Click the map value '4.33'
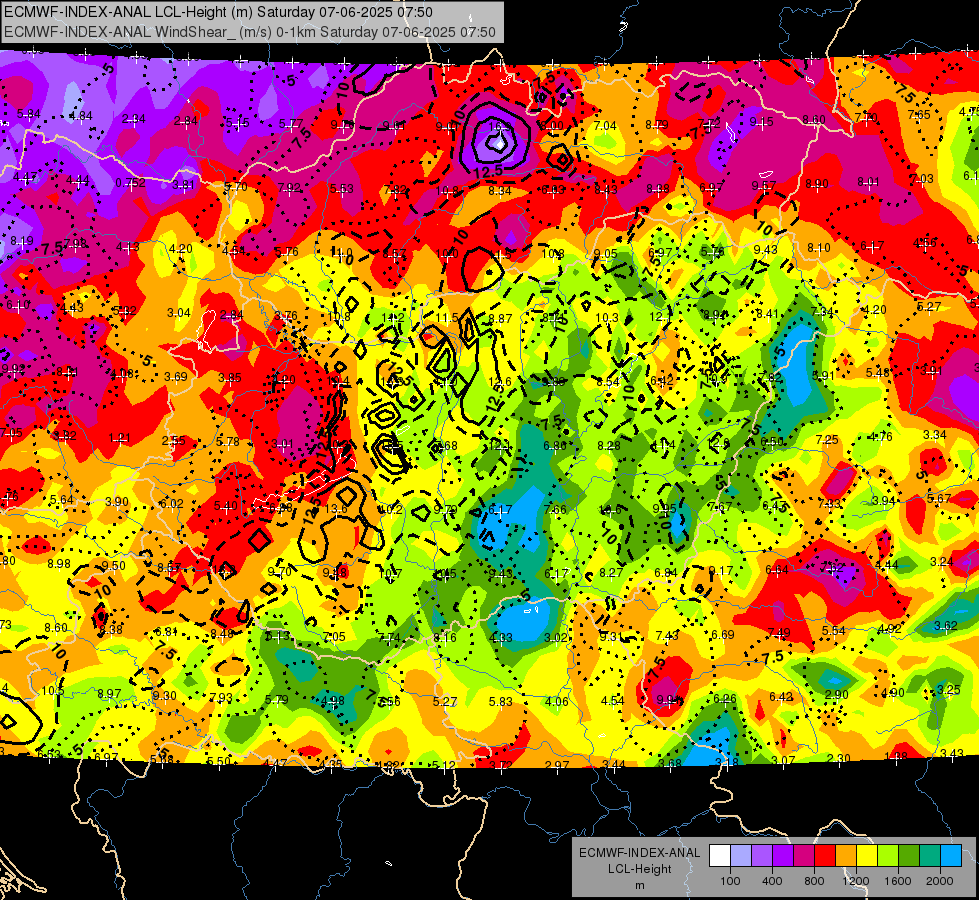Viewport: 979px width, 900px height. click(x=500, y=638)
